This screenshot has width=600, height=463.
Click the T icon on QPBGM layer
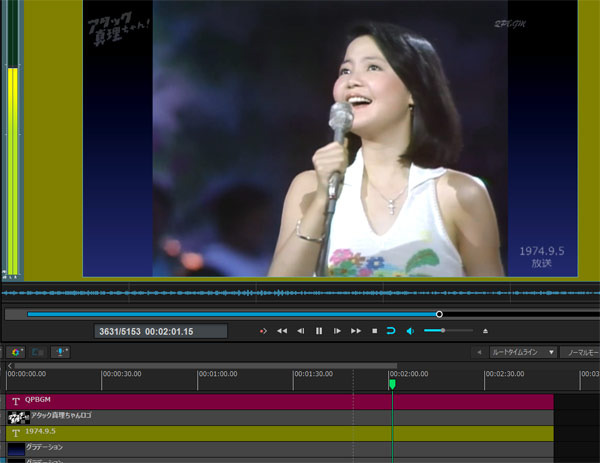pos(16,402)
